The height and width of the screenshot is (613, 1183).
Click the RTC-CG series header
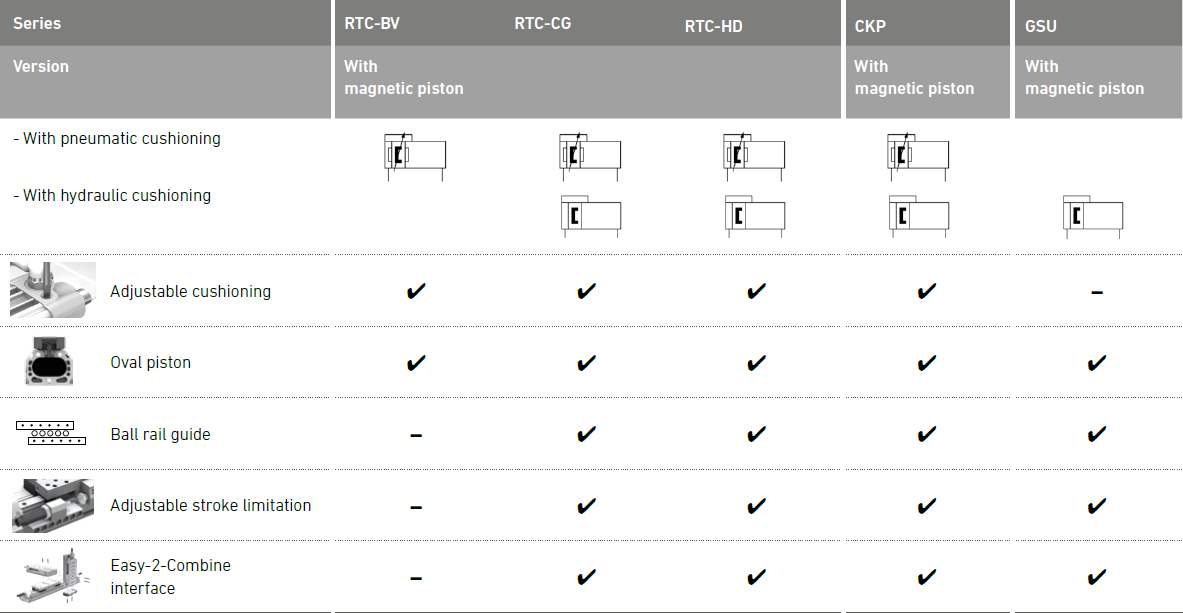(x=542, y=23)
